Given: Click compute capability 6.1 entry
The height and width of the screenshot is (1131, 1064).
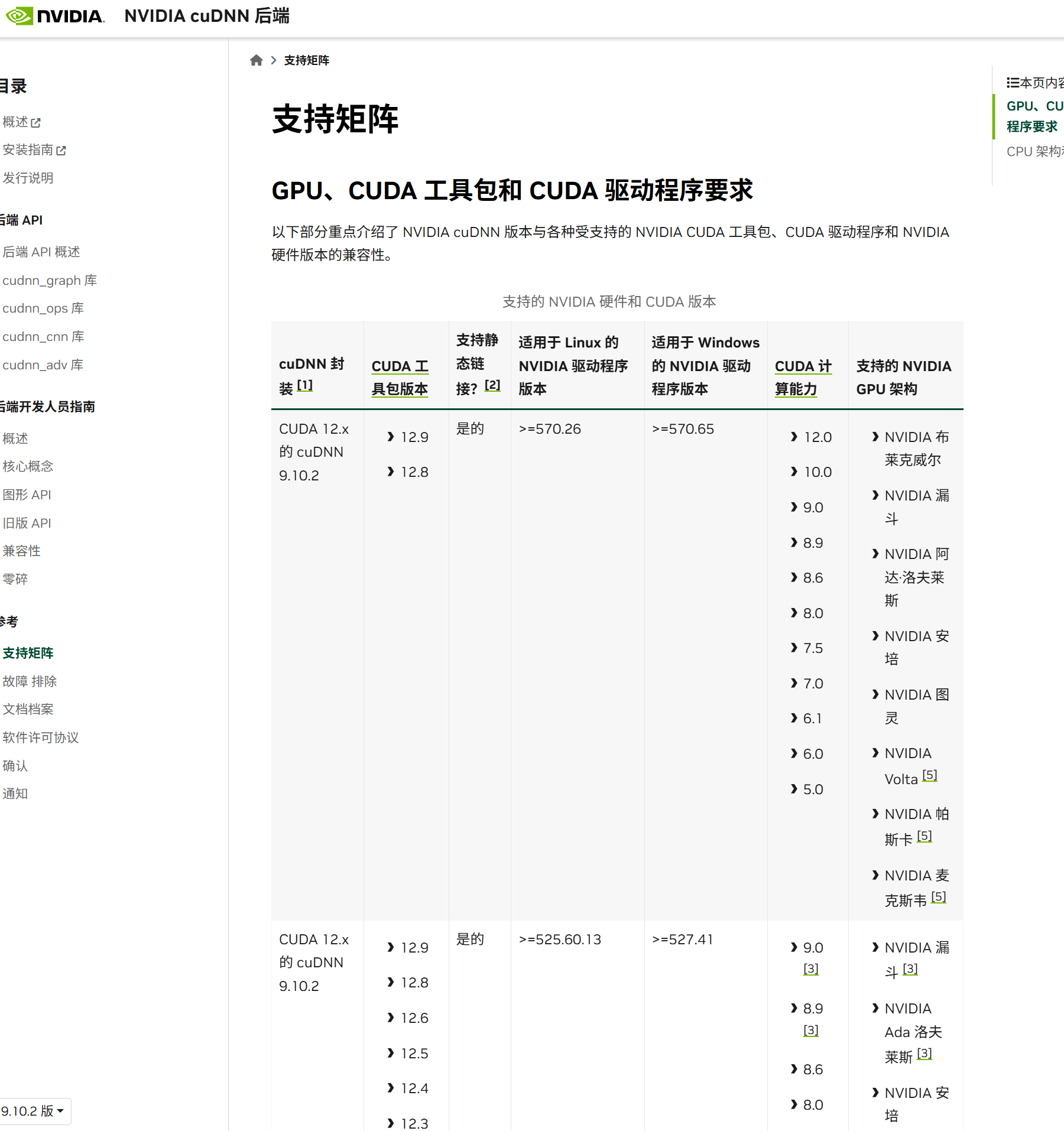Looking at the screenshot, I should (812, 719).
